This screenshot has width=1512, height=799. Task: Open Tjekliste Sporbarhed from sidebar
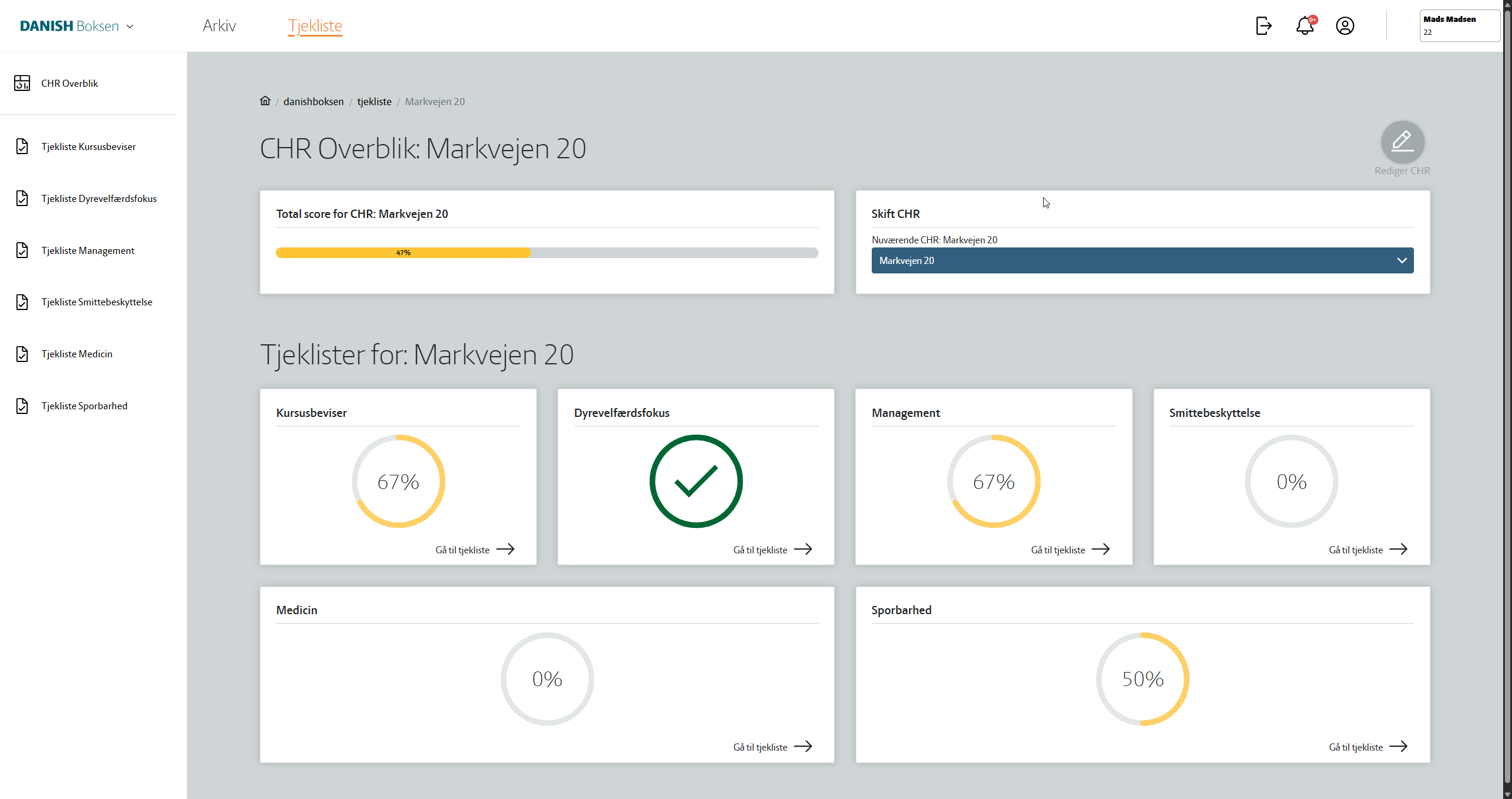click(x=84, y=406)
